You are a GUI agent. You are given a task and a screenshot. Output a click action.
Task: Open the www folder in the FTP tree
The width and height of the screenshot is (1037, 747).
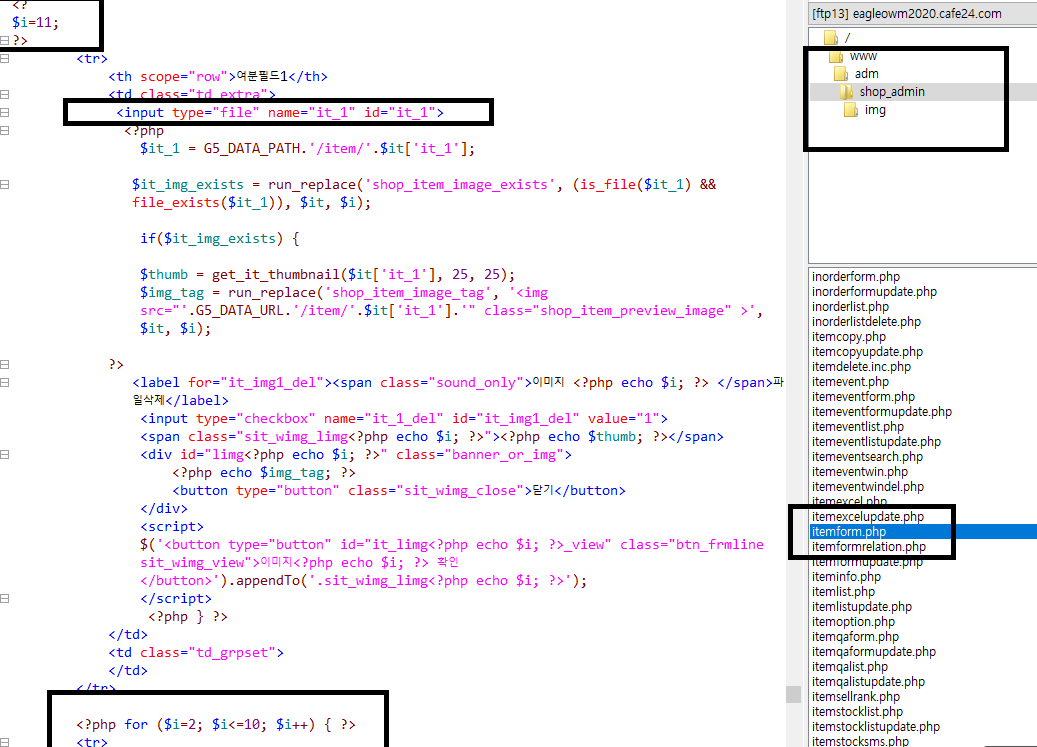pos(863,56)
